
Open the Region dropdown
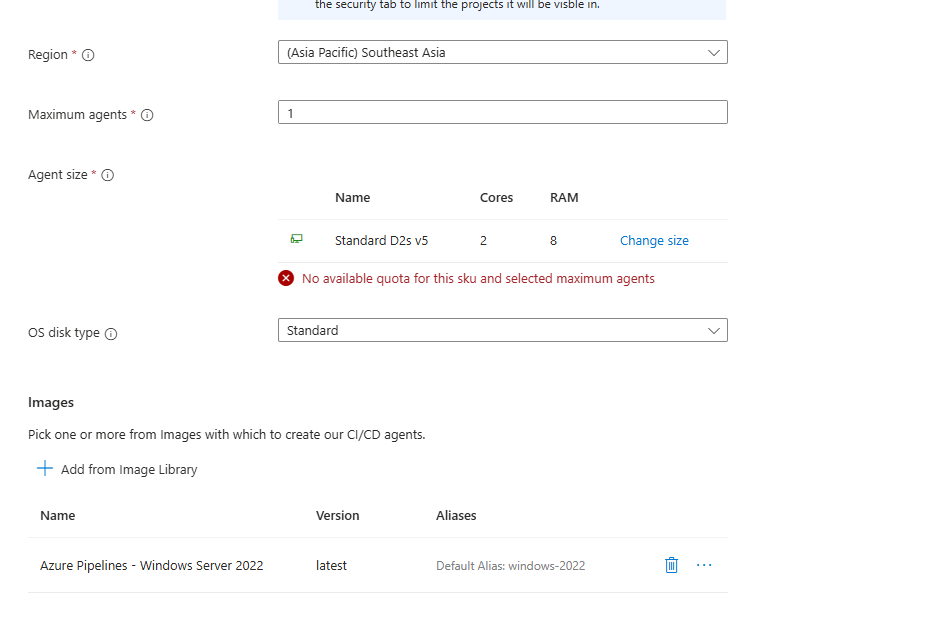tap(502, 52)
